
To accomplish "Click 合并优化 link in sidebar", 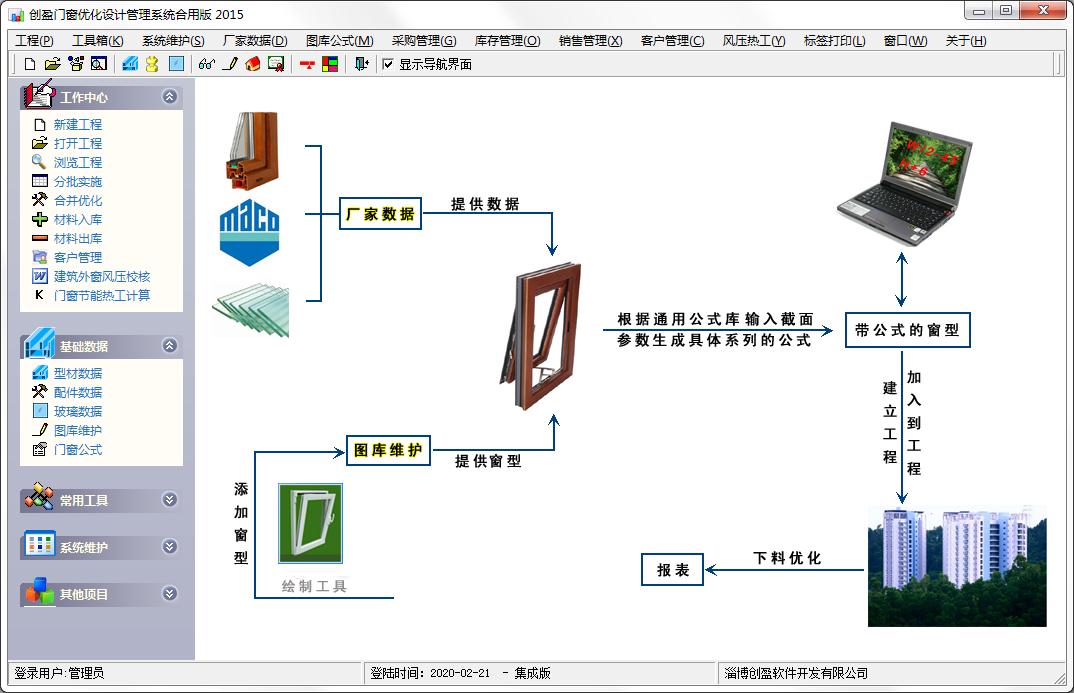I will tap(77, 201).
